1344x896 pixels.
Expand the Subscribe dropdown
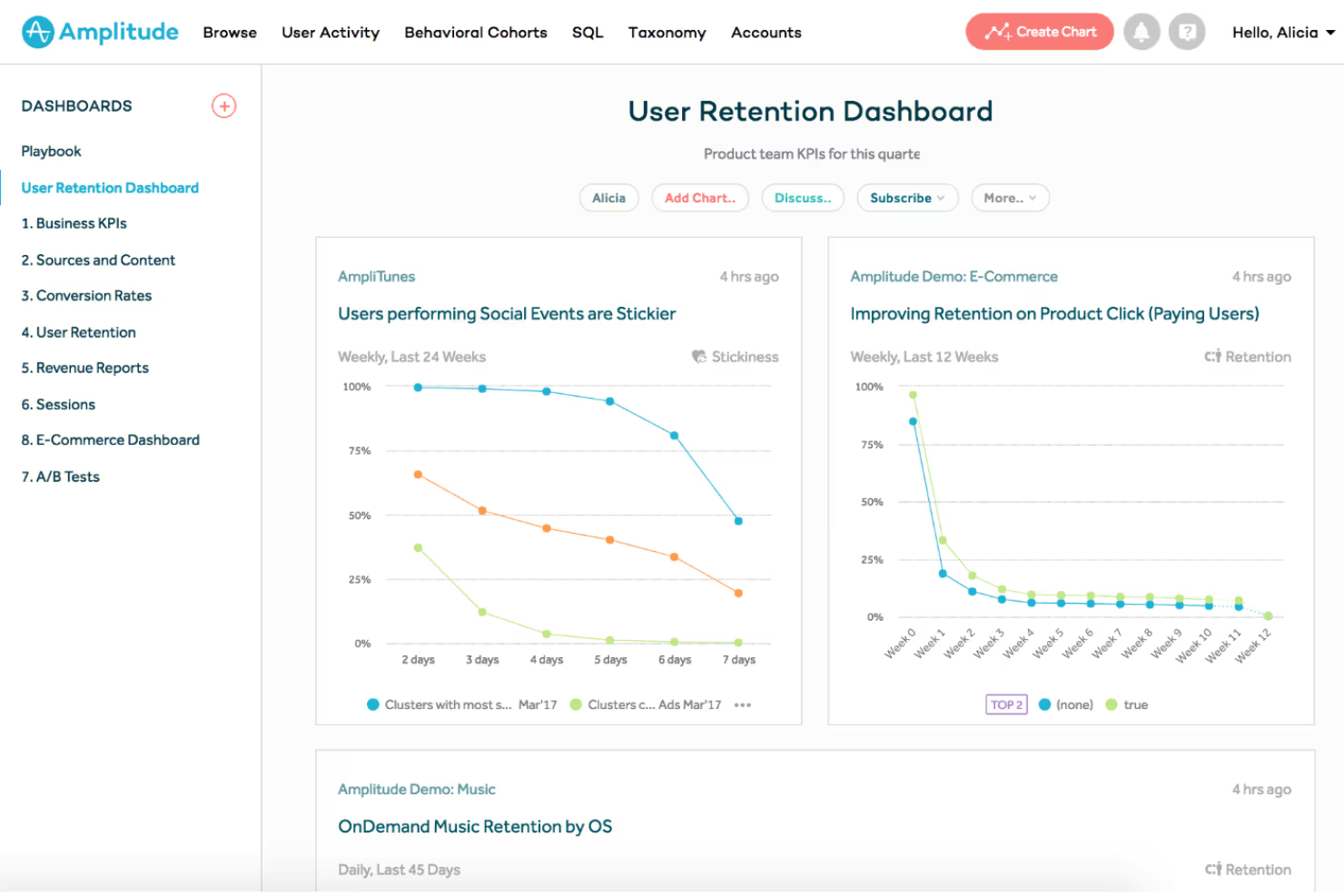point(907,198)
